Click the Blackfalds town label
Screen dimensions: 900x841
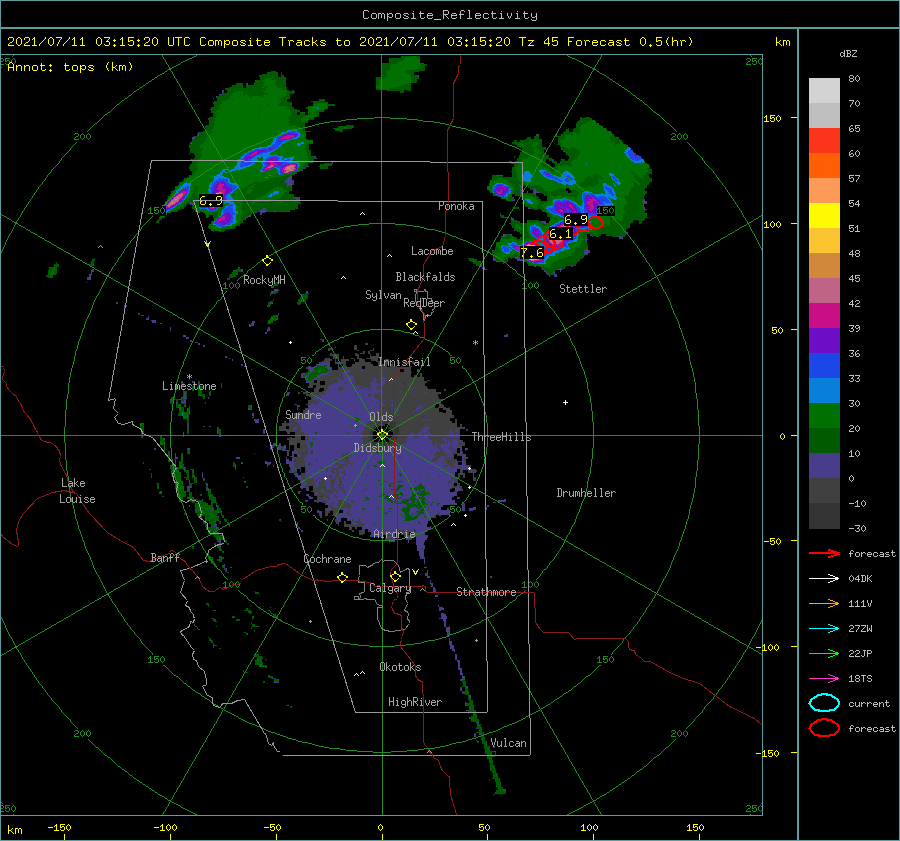click(x=425, y=277)
